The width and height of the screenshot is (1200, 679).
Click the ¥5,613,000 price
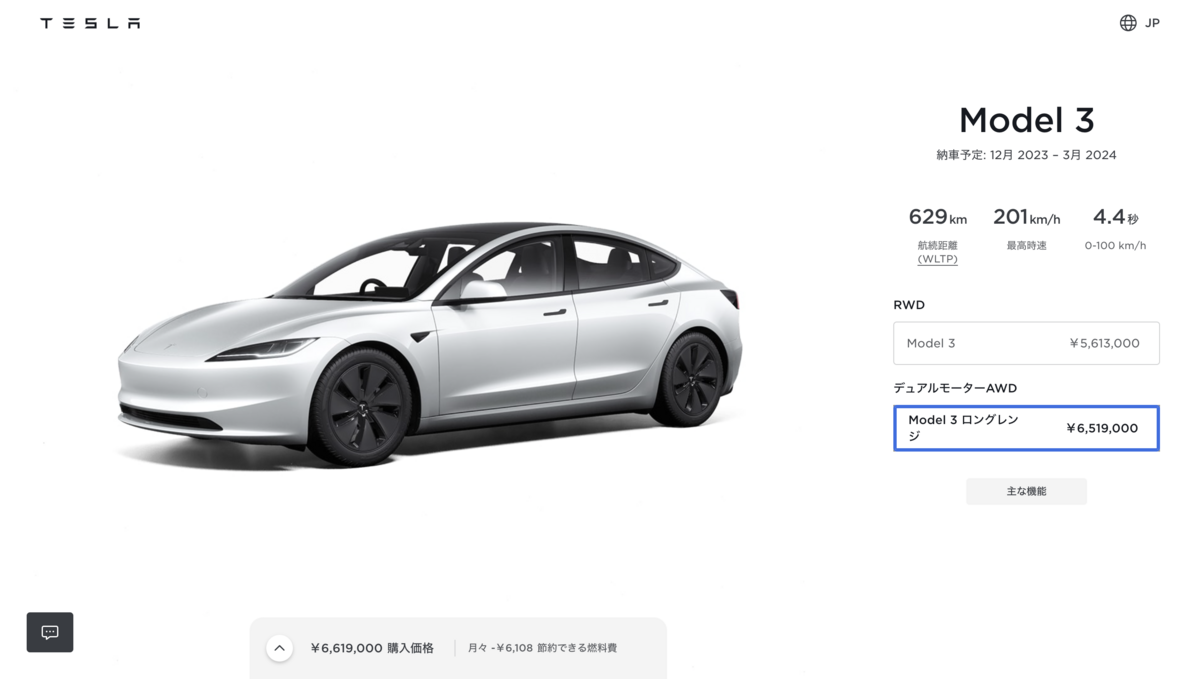pos(1104,343)
